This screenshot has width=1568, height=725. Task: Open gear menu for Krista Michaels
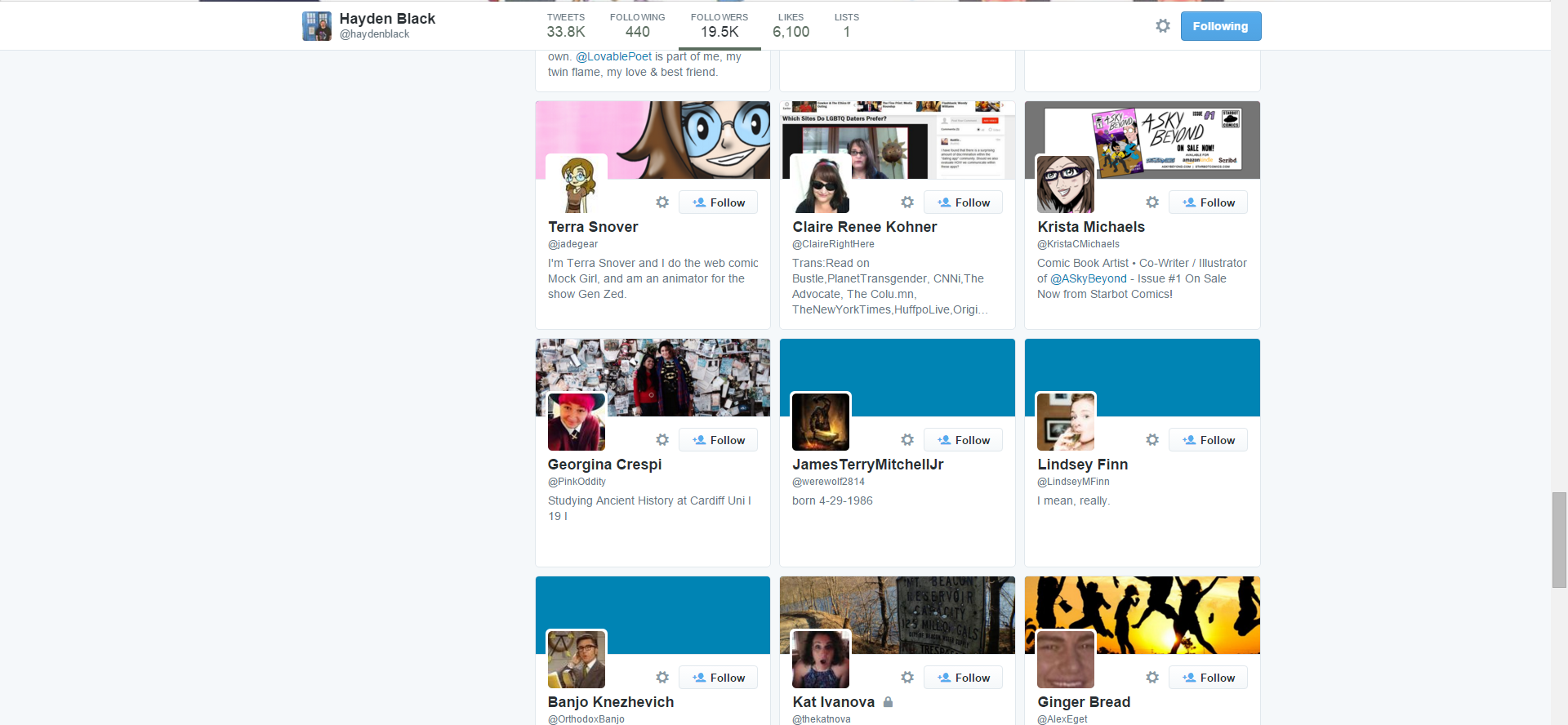pyautogui.click(x=1152, y=202)
